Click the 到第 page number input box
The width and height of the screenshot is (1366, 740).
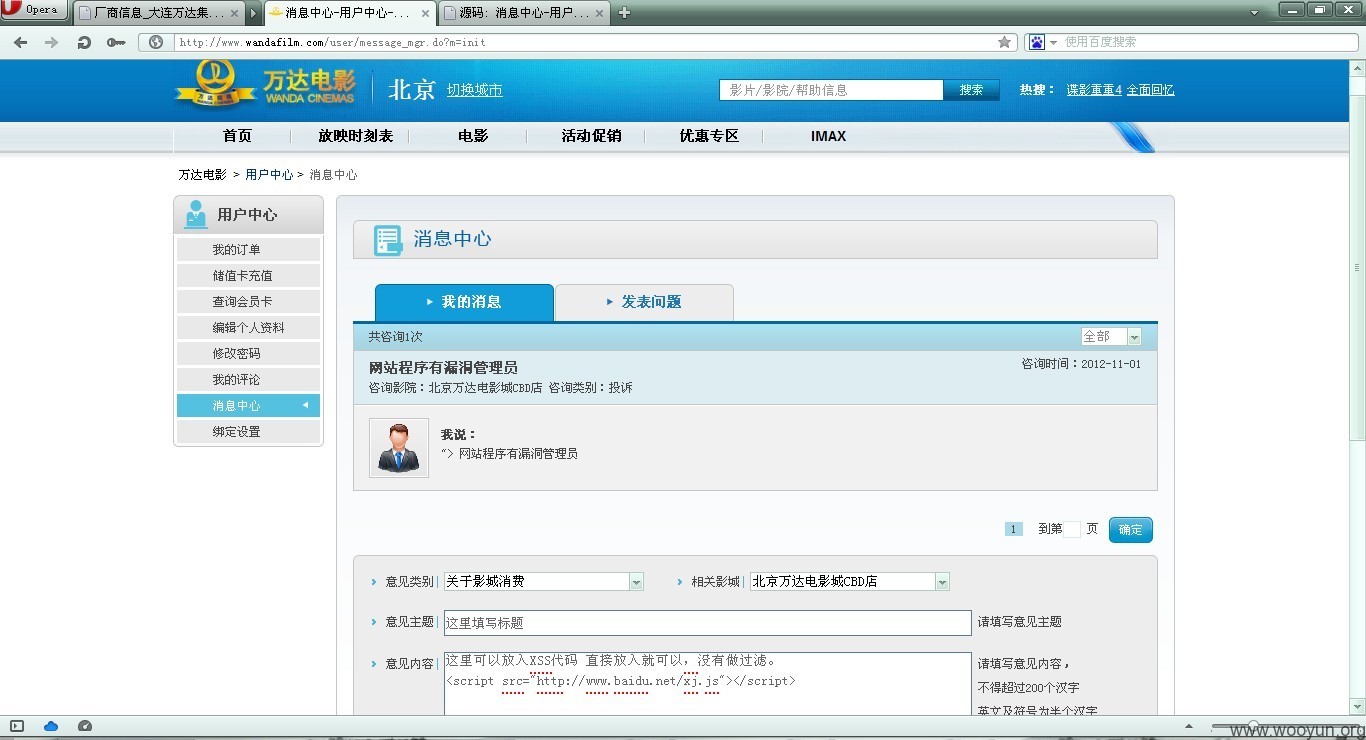[x=1072, y=529]
